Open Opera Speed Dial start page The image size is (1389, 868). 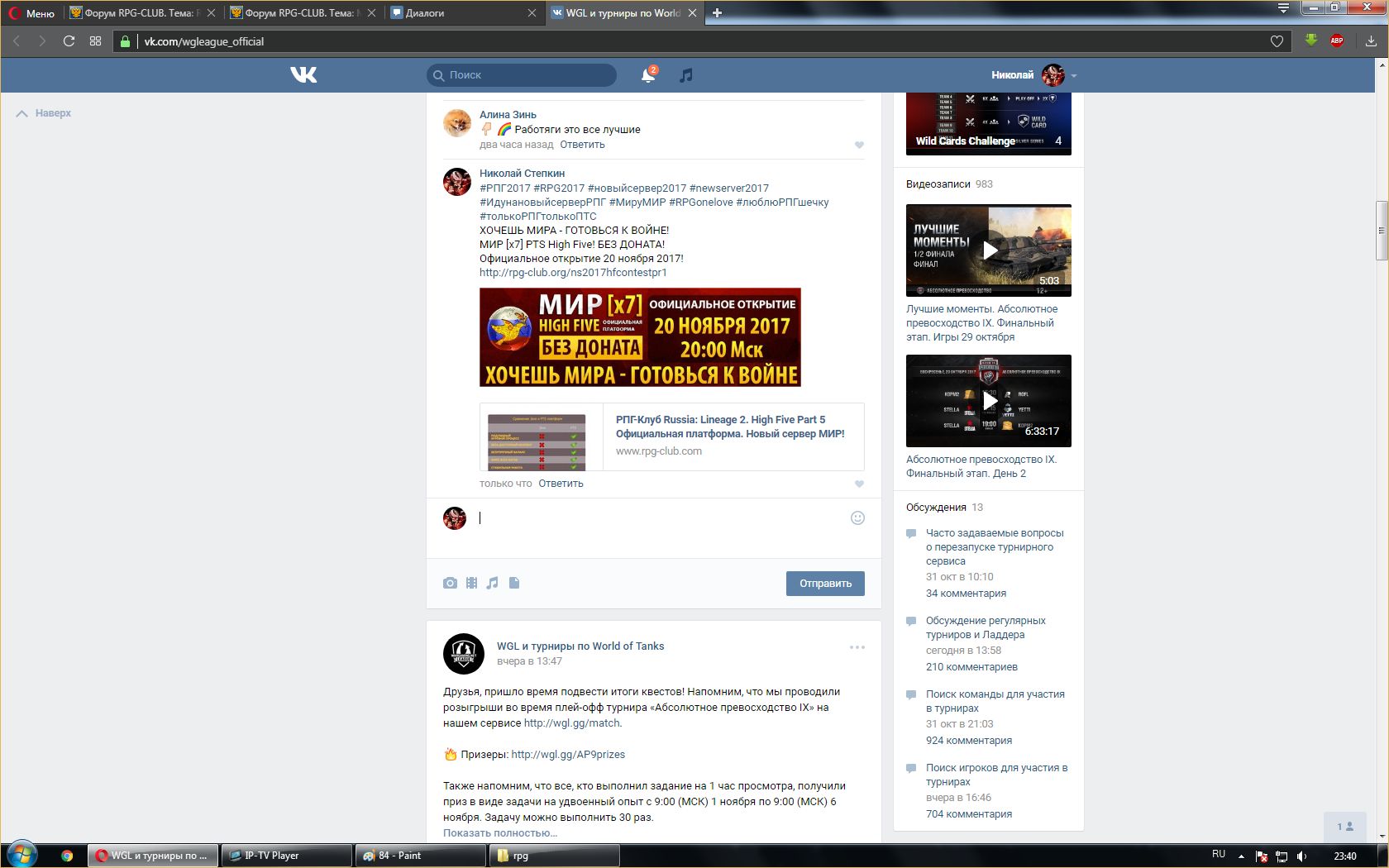pyautogui.click(x=95, y=41)
